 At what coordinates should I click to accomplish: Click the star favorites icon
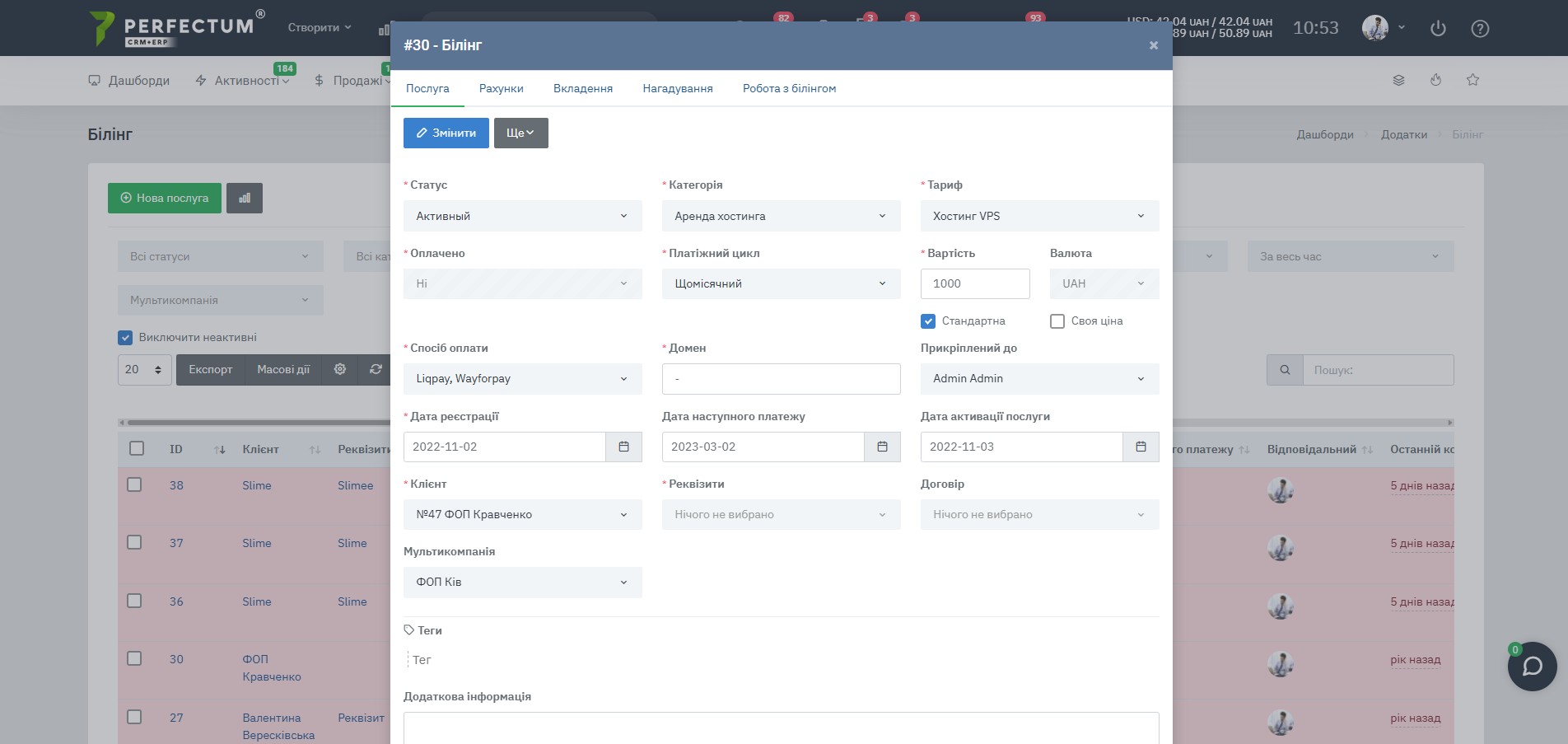point(1473,80)
